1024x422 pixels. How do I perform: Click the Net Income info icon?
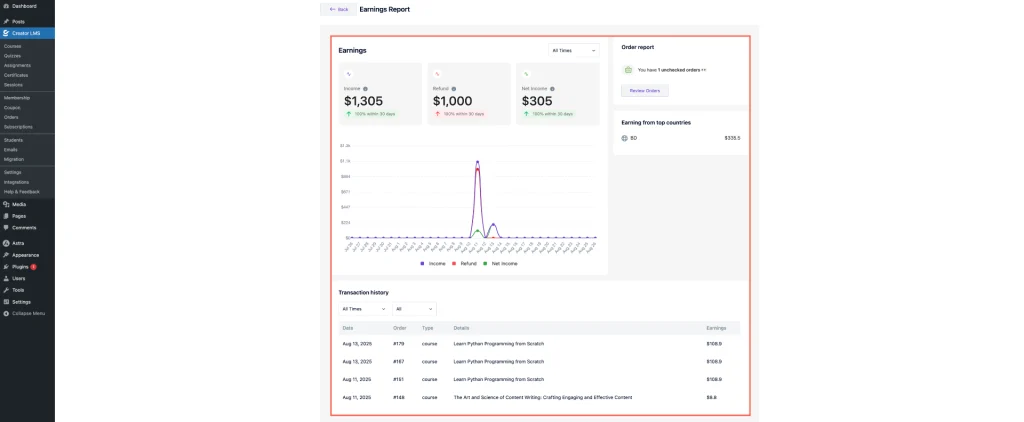point(552,89)
